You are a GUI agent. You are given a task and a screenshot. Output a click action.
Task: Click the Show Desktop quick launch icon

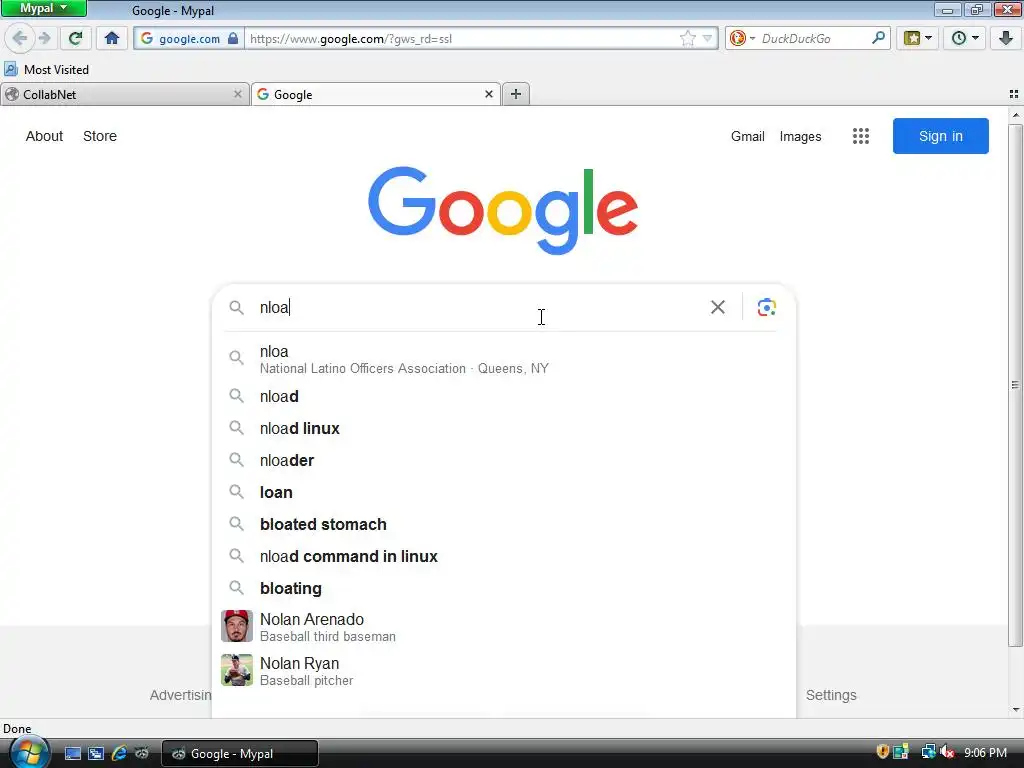coord(72,754)
